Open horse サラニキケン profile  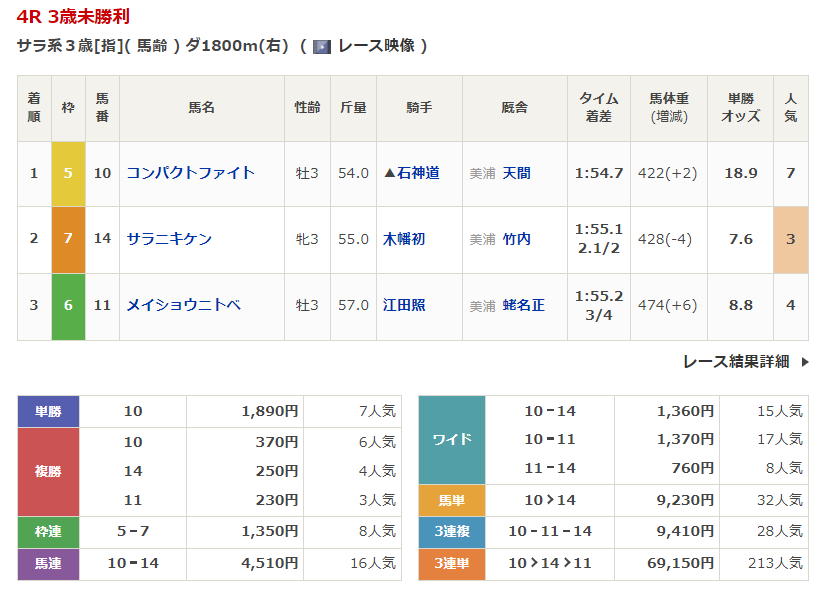click(169, 239)
